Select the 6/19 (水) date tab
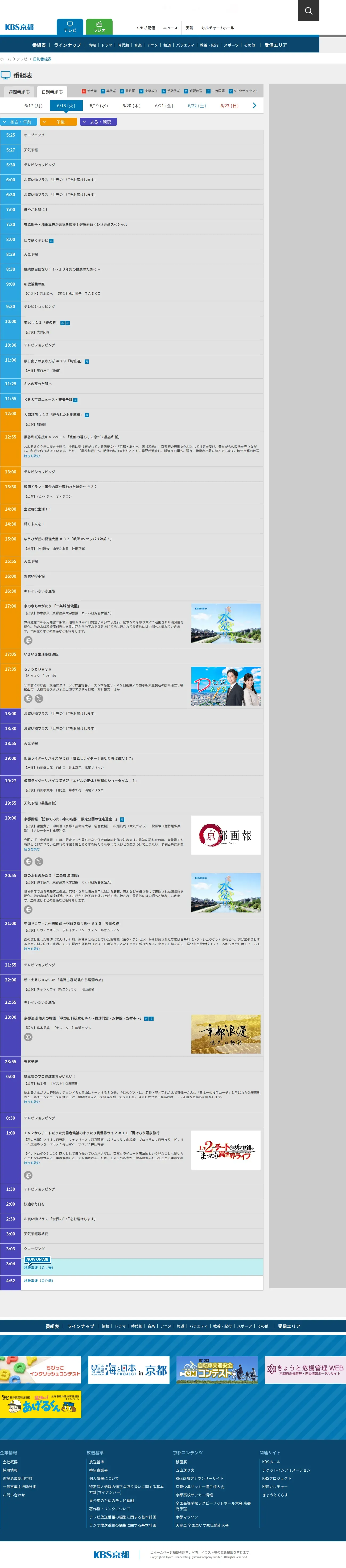This screenshot has width=346, height=1568. pyautogui.click(x=98, y=106)
